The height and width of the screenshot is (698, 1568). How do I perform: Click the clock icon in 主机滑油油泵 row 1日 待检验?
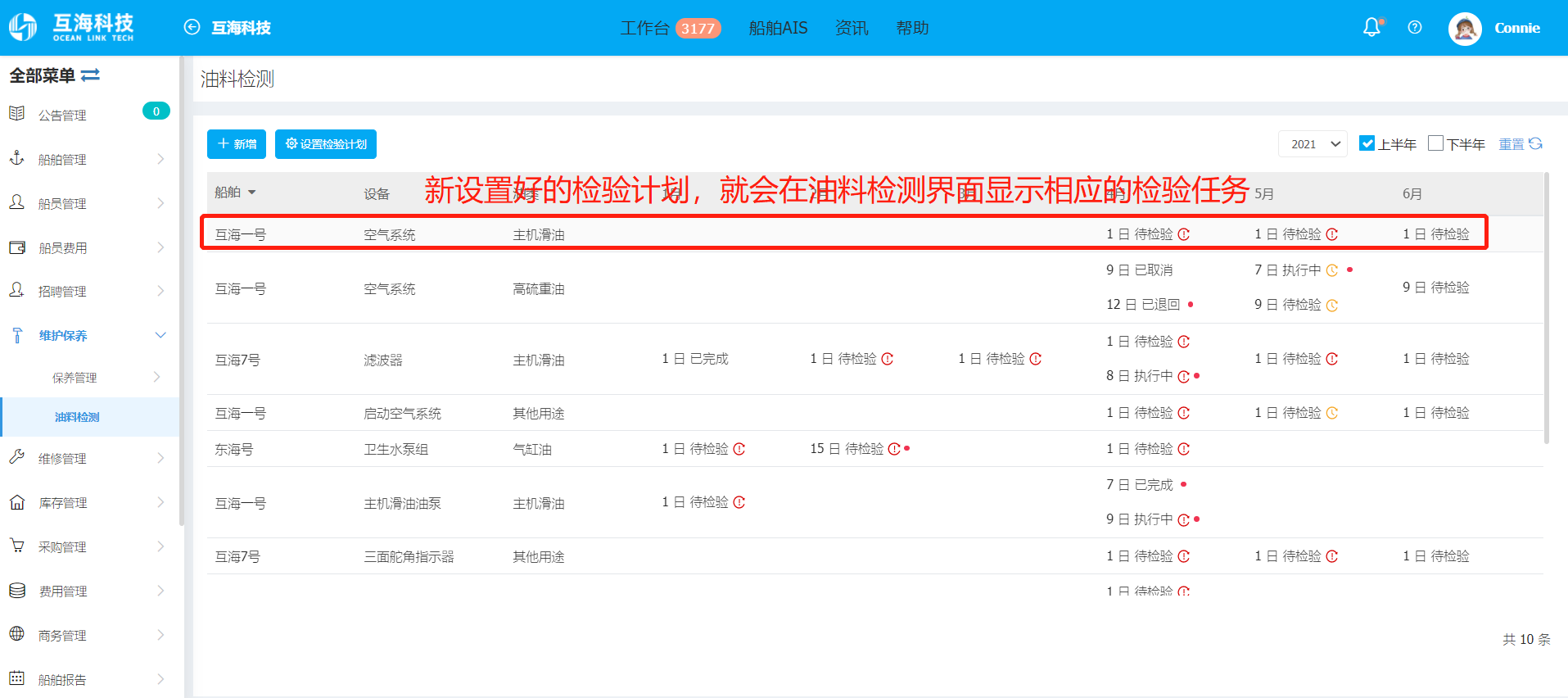739,502
